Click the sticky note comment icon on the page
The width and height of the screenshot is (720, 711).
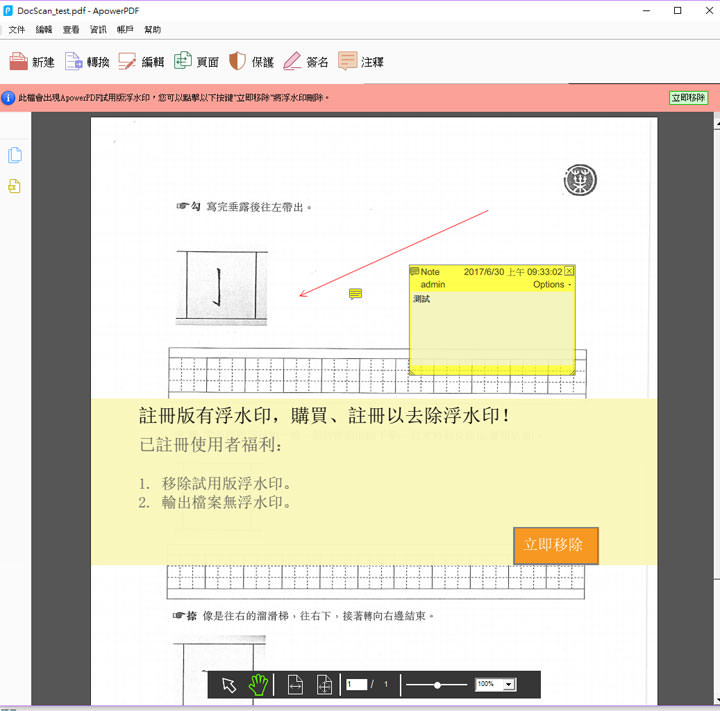(355, 294)
